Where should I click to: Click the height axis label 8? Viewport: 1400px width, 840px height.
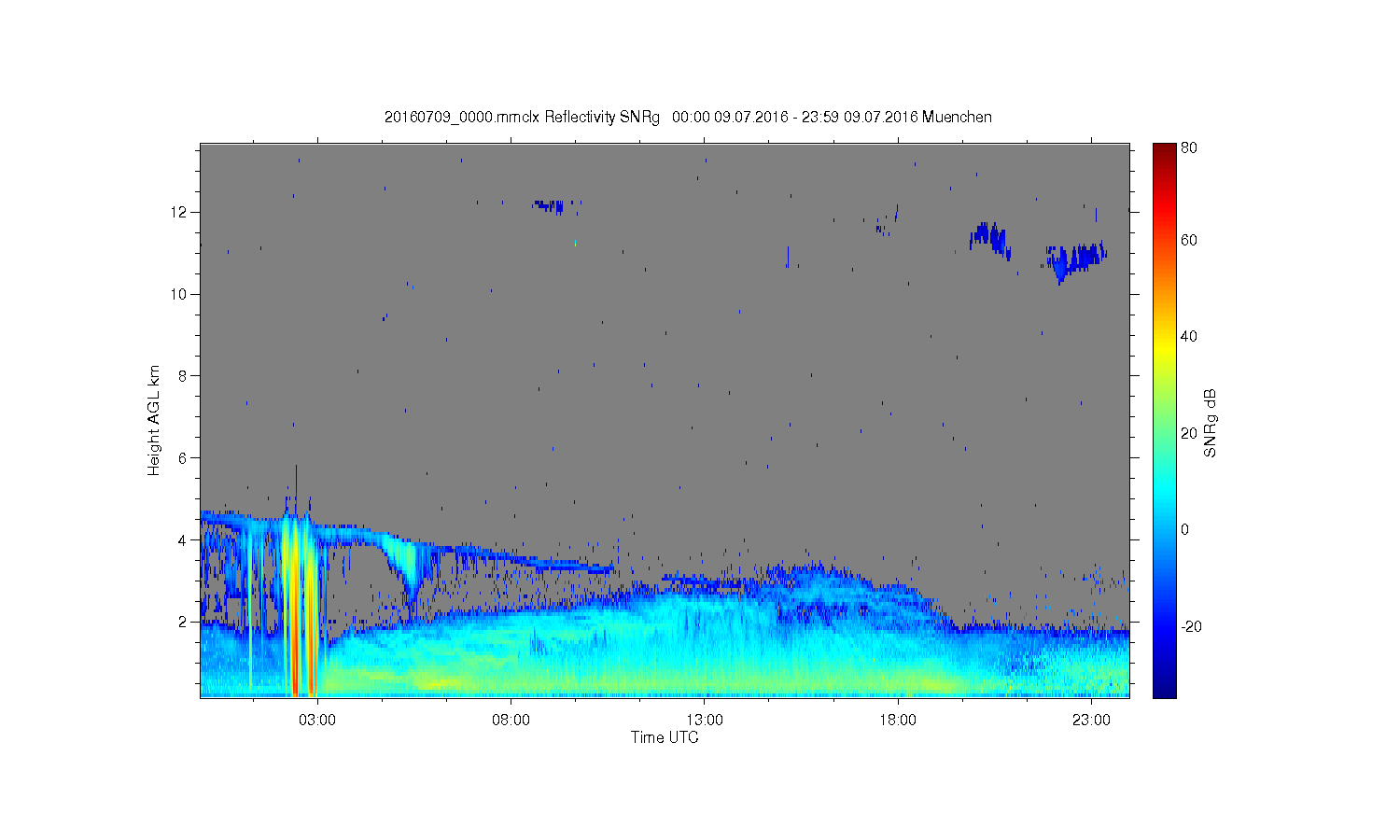click(184, 376)
